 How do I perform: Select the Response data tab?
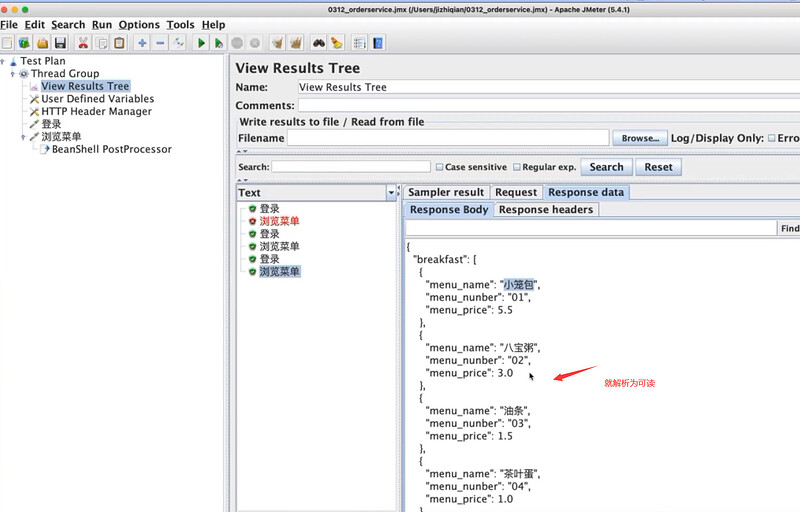(x=586, y=192)
